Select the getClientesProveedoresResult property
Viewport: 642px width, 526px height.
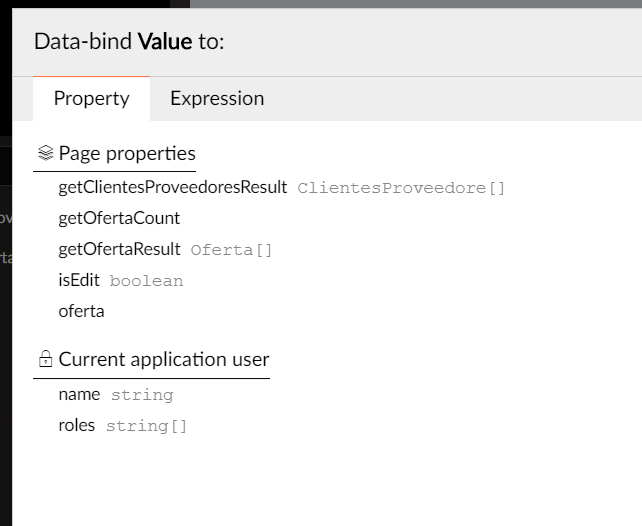tap(172, 187)
